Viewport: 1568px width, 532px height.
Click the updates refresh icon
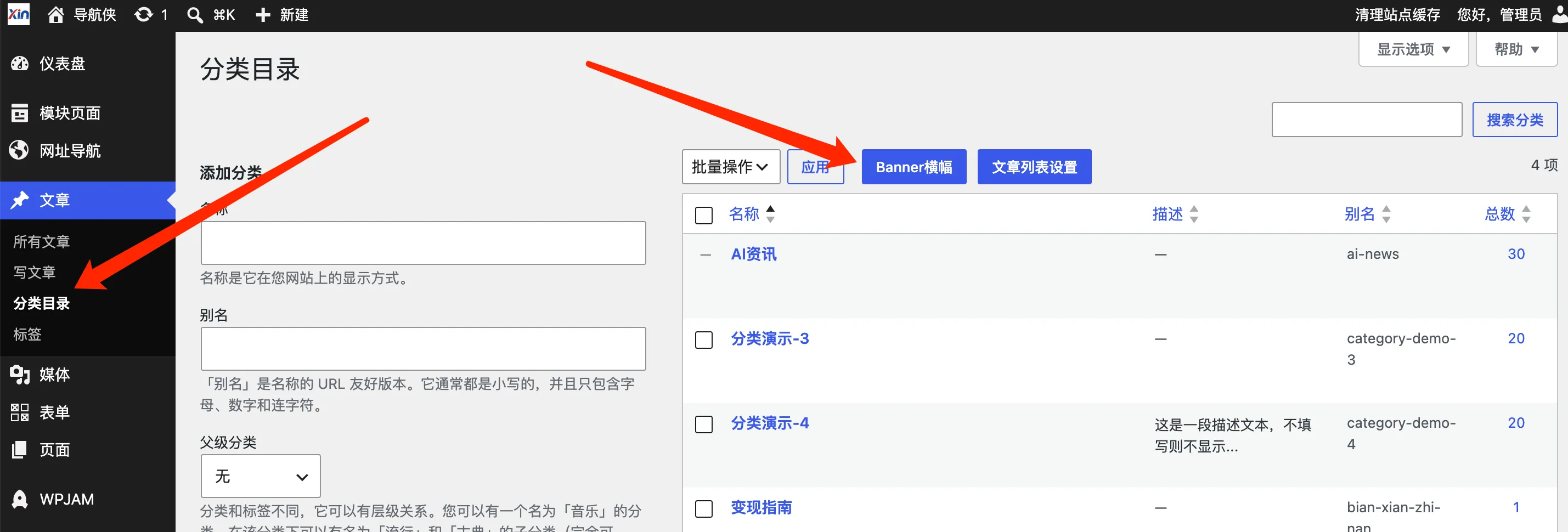coord(144,15)
